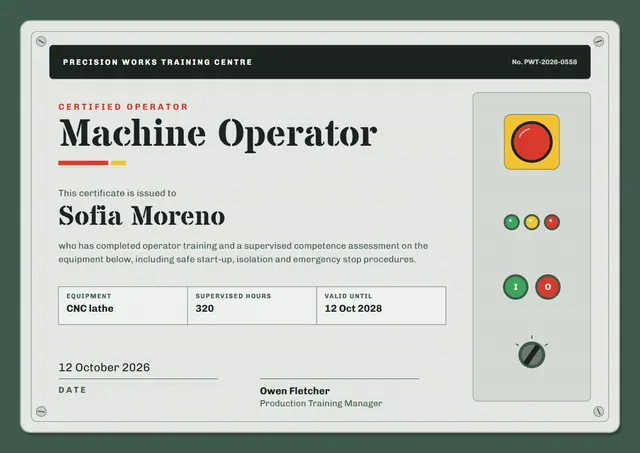Click the Machine Operator title
Screen dimensions: 640x453
pyautogui.click(x=218, y=134)
